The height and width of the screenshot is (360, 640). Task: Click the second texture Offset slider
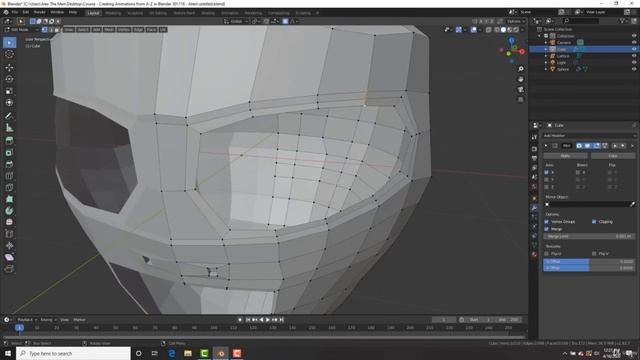(x=589, y=268)
